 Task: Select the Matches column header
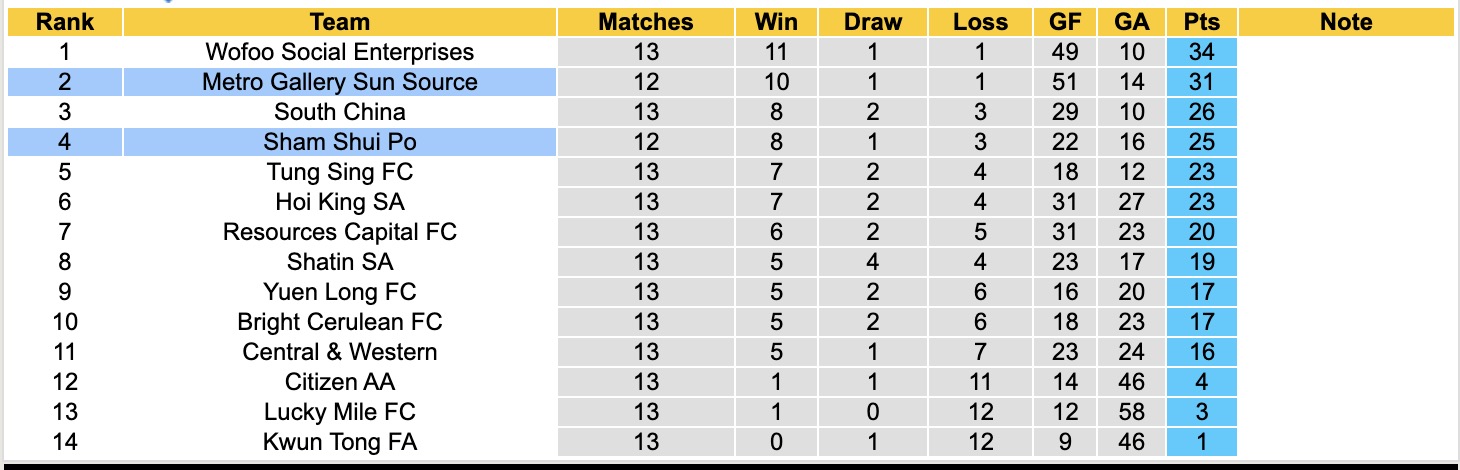click(x=646, y=22)
